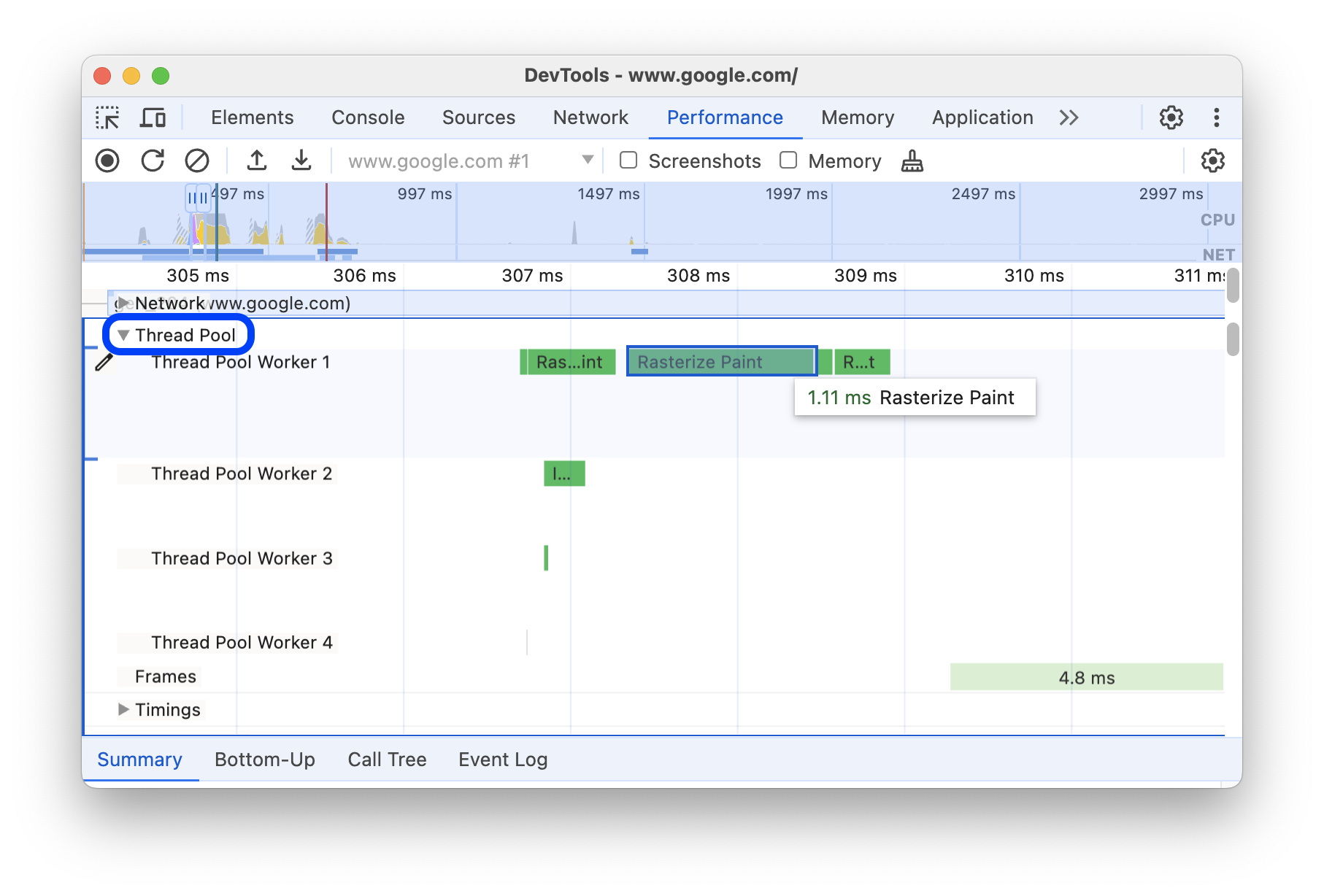Start a new performance recording

click(107, 161)
